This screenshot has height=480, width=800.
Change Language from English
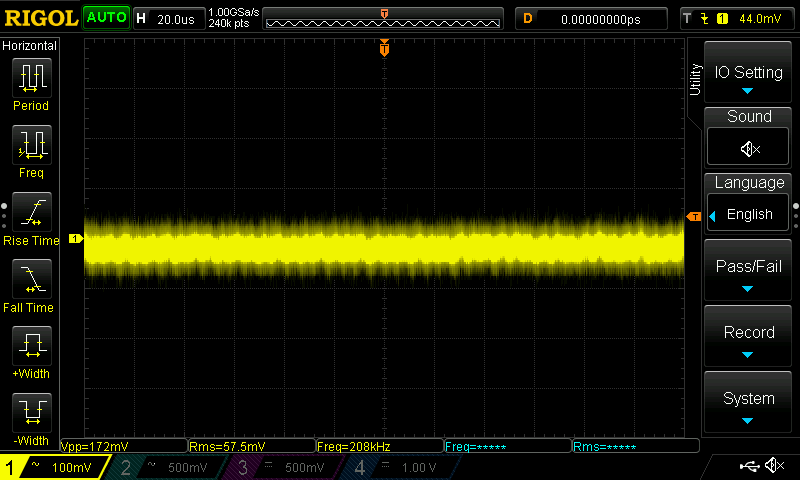pyautogui.click(x=749, y=214)
